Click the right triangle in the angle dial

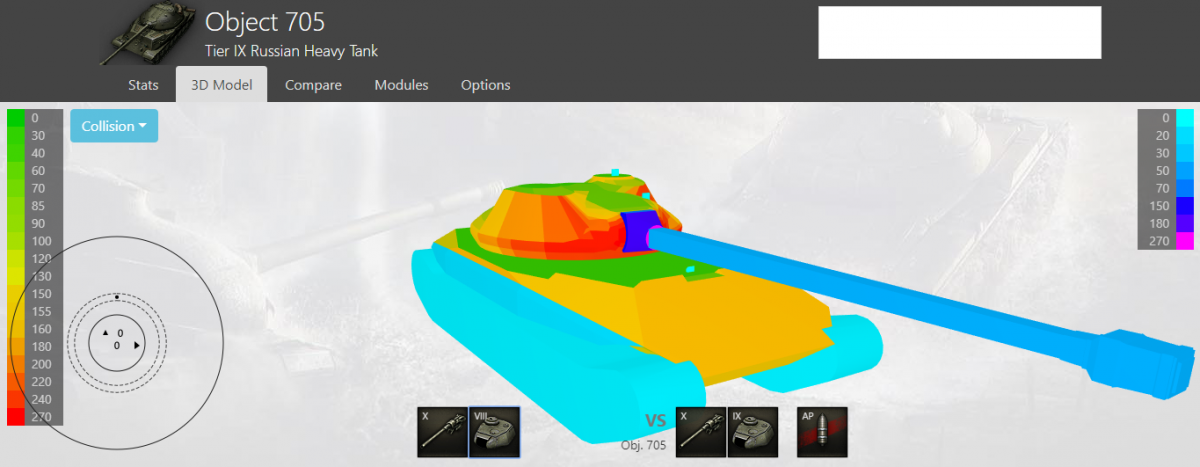pyautogui.click(x=137, y=345)
